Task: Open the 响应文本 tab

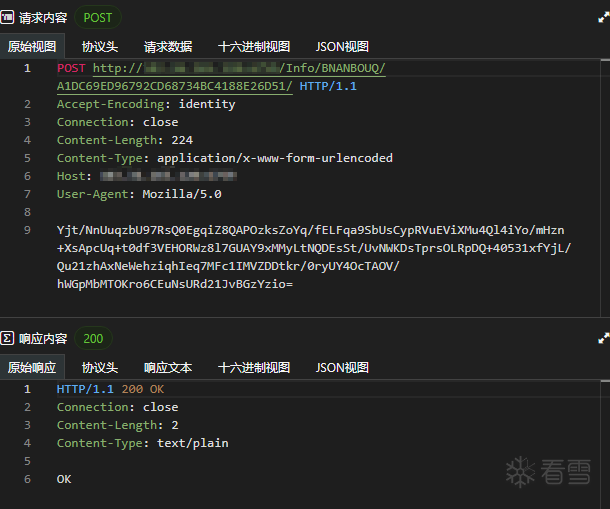Action: pos(168,367)
